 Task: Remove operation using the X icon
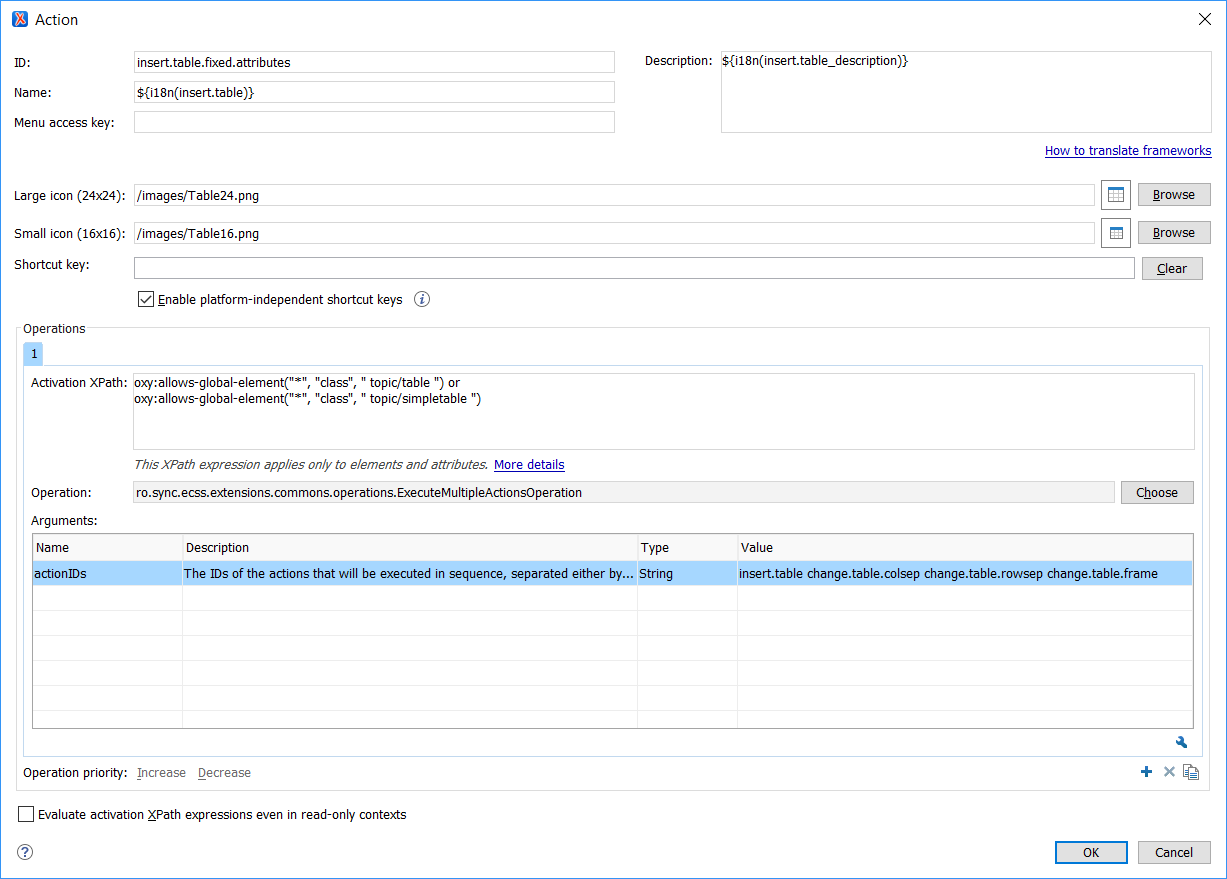(x=1168, y=772)
